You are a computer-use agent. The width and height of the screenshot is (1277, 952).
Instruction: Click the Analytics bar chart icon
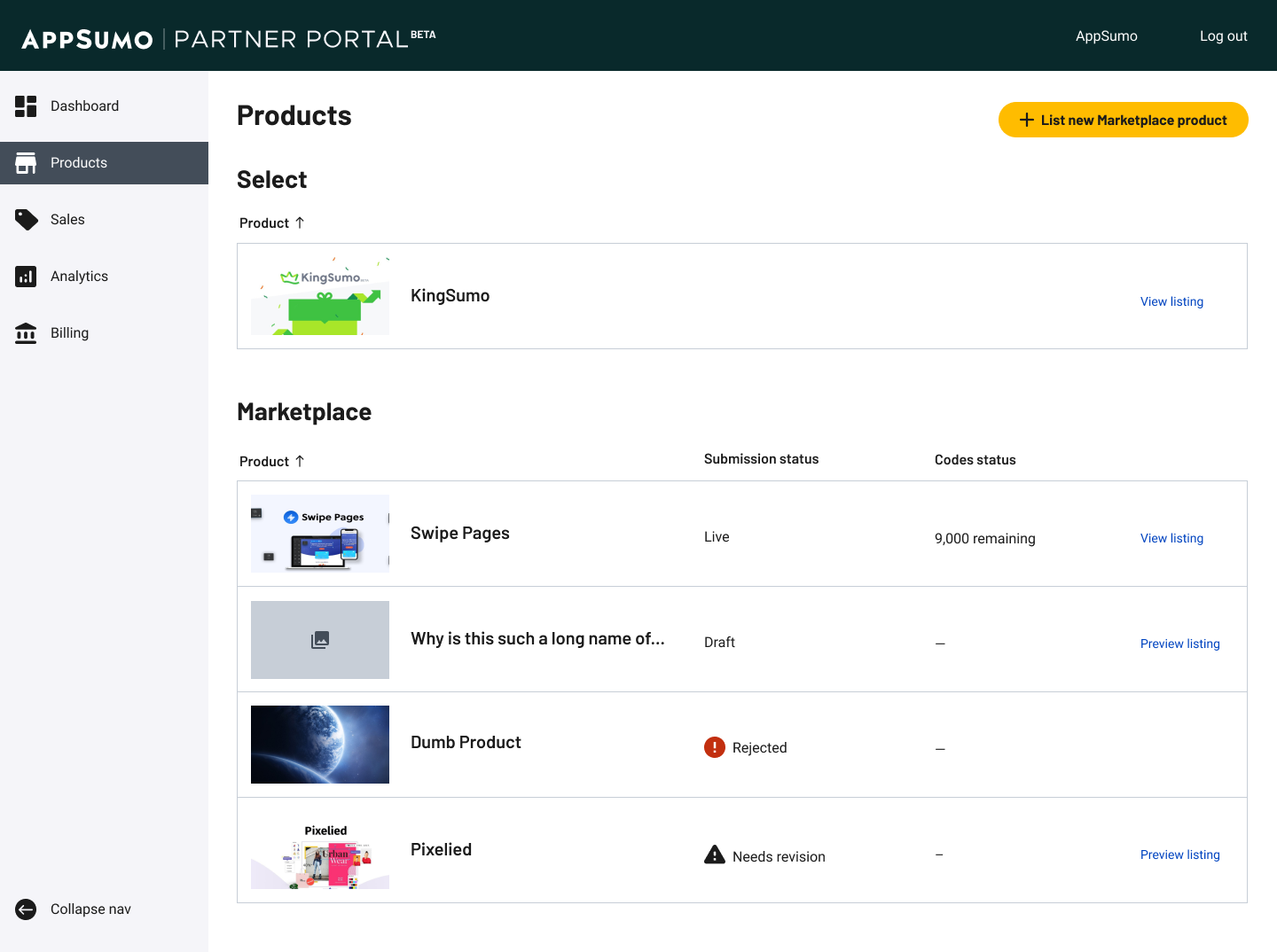tap(26, 277)
